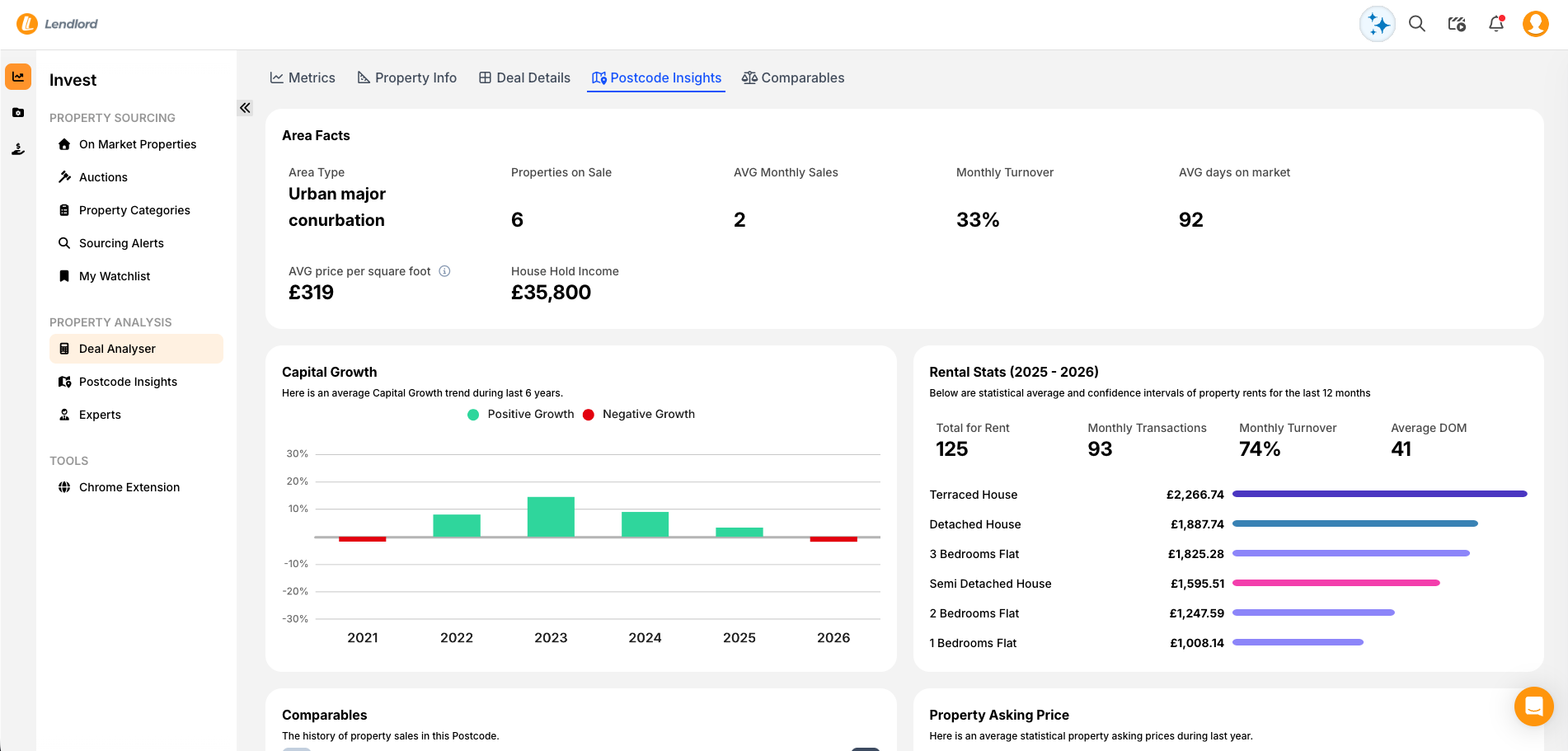Viewport: 1568px width, 751px height.
Task: Select the Invest chart icon in rail
Action: pyautogui.click(x=18, y=77)
